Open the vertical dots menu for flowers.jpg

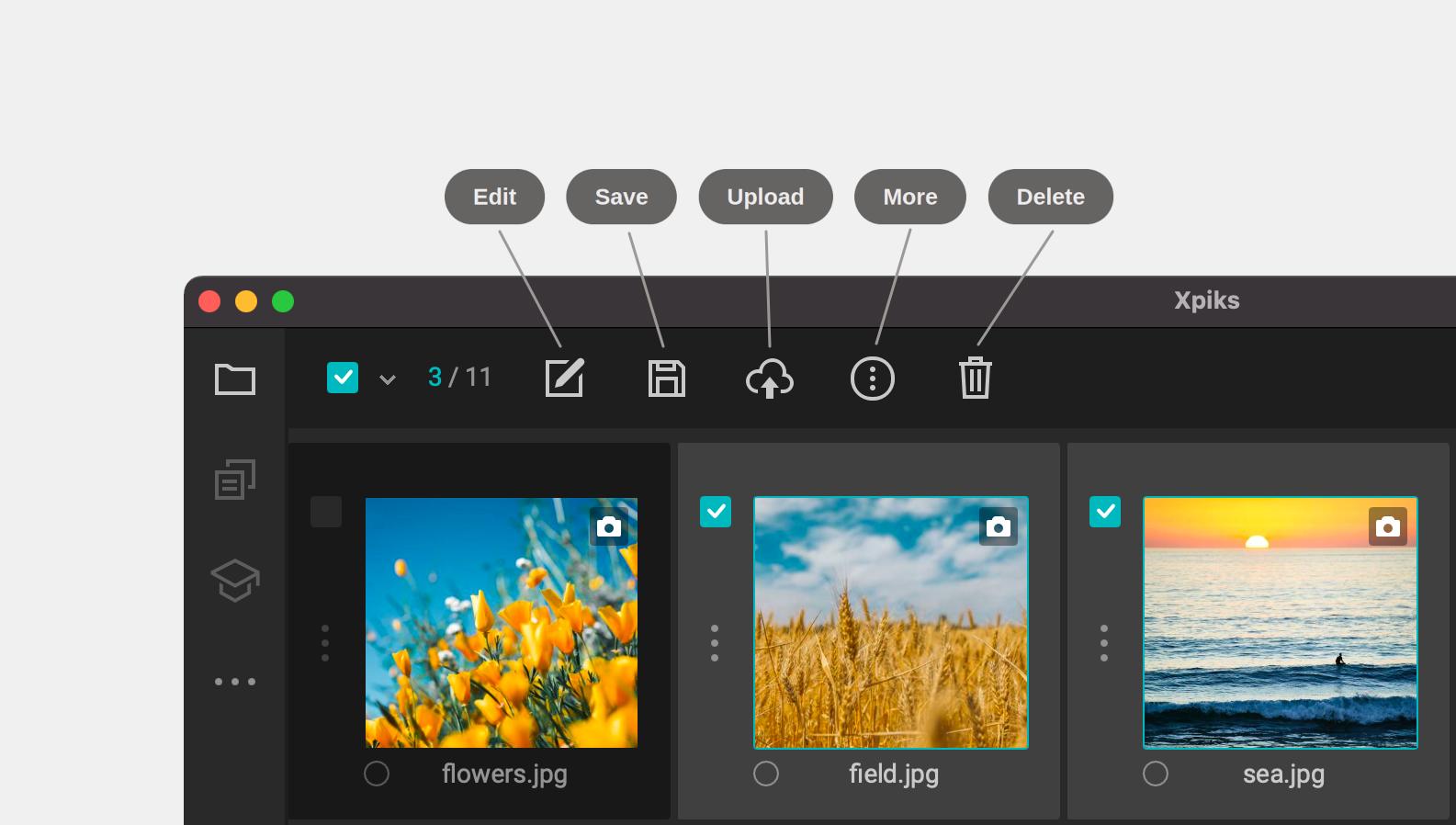click(325, 643)
